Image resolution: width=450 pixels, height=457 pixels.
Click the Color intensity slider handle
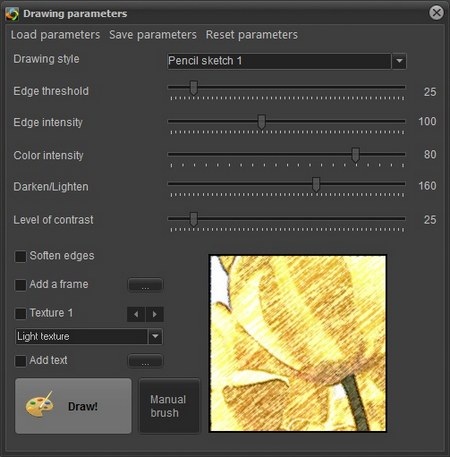pos(356,155)
